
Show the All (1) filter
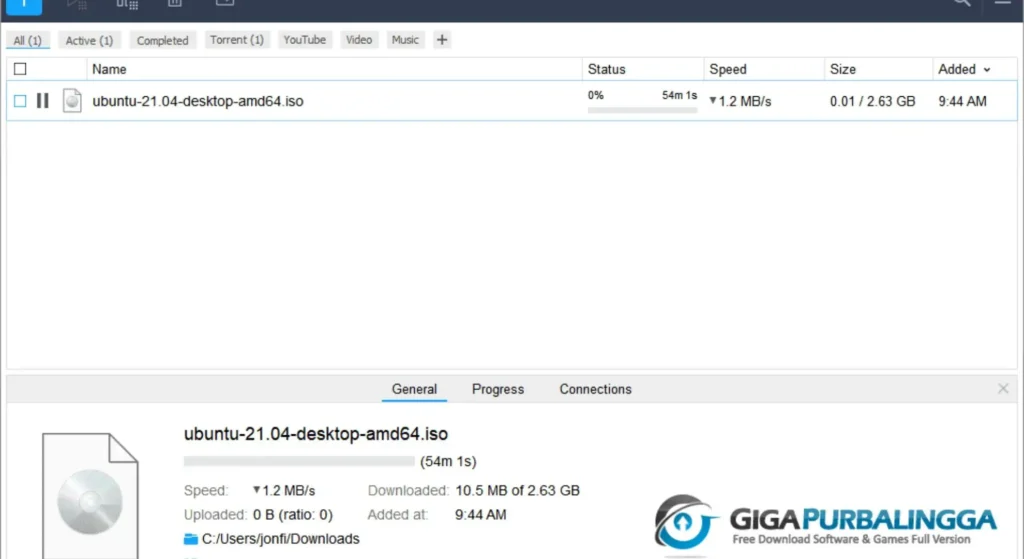click(x=27, y=40)
